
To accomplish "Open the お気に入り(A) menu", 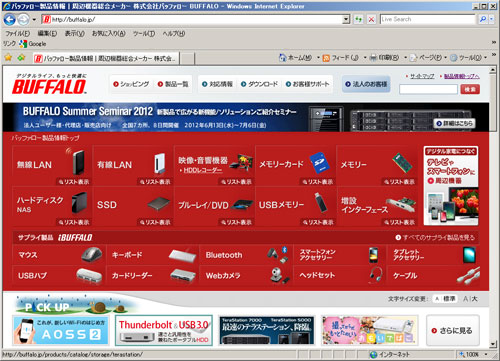I will [109, 33].
